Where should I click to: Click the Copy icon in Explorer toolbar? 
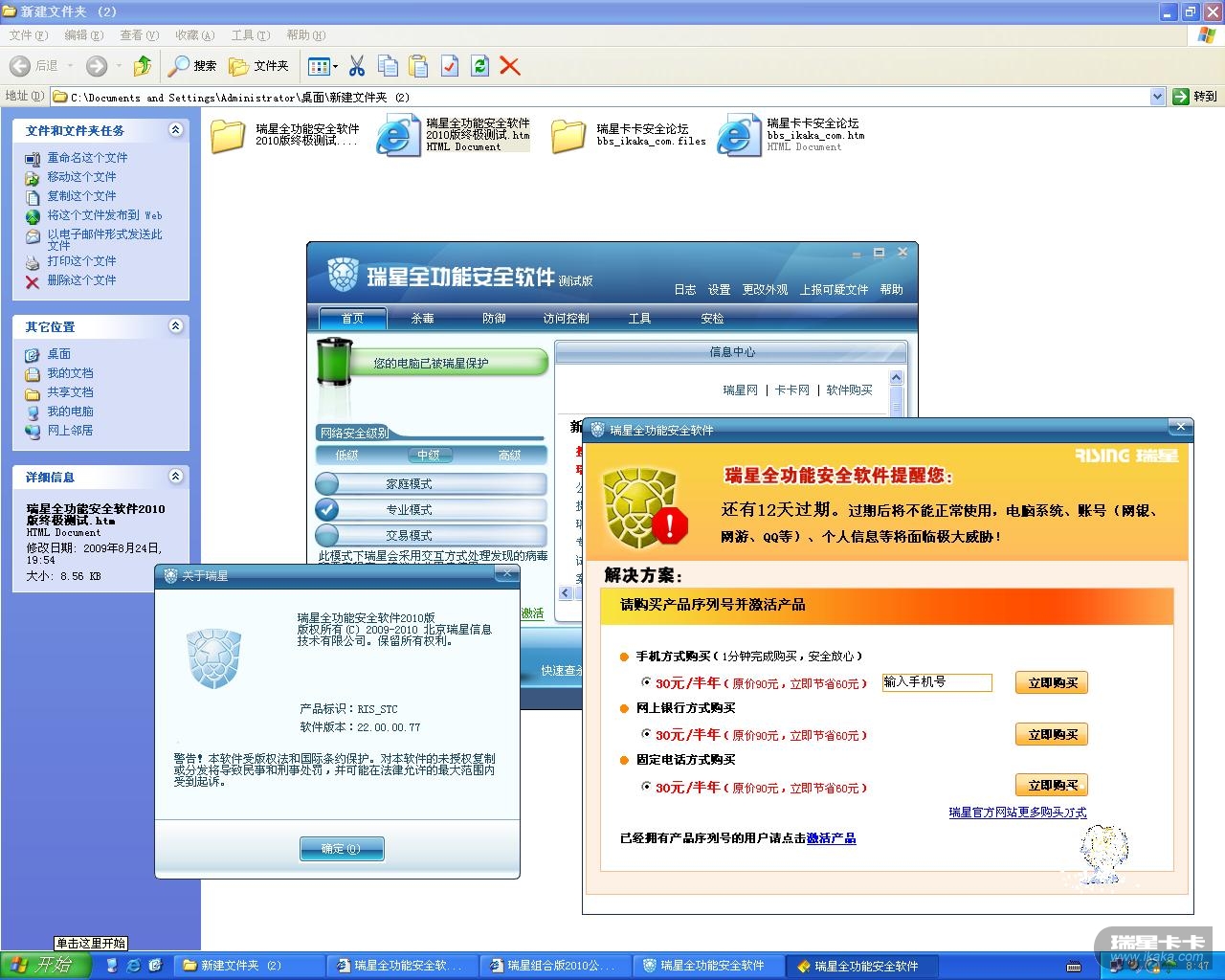[x=388, y=66]
